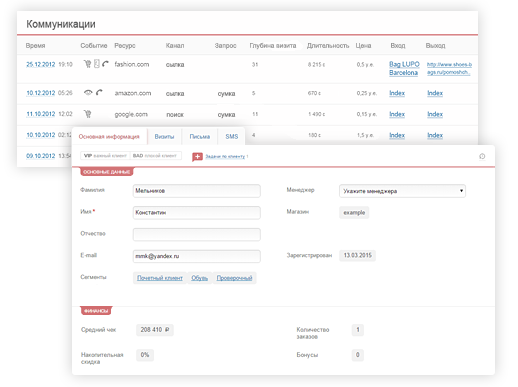Screen dimensions: 518x387
Task: Open the SMS tab
Action: [x=232, y=136]
